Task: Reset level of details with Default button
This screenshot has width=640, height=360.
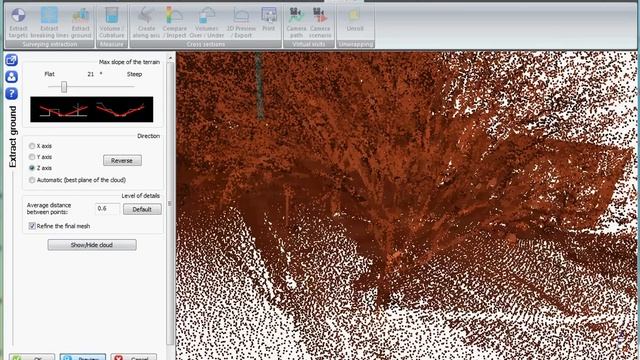Action: tap(142, 209)
